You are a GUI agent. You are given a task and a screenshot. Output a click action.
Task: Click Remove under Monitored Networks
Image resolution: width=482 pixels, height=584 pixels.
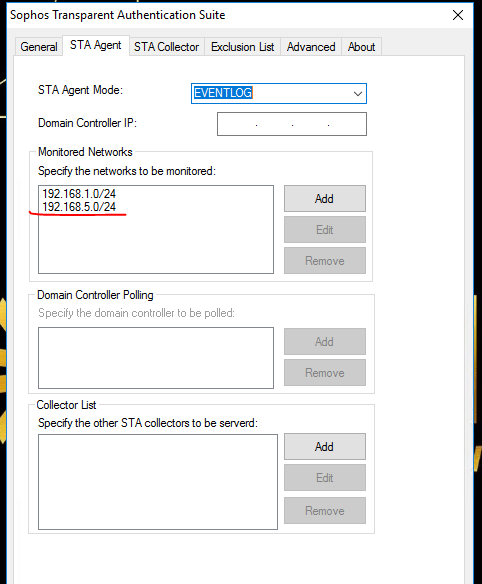pos(325,261)
